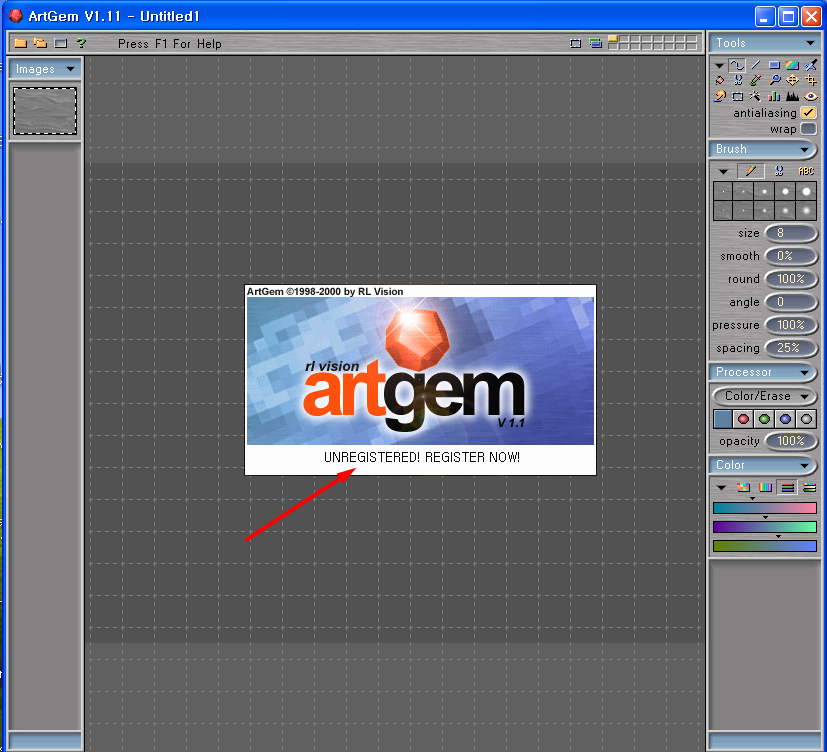Select the three-bar RGB slider mode
The height and width of the screenshot is (752, 827).
coord(787,487)
